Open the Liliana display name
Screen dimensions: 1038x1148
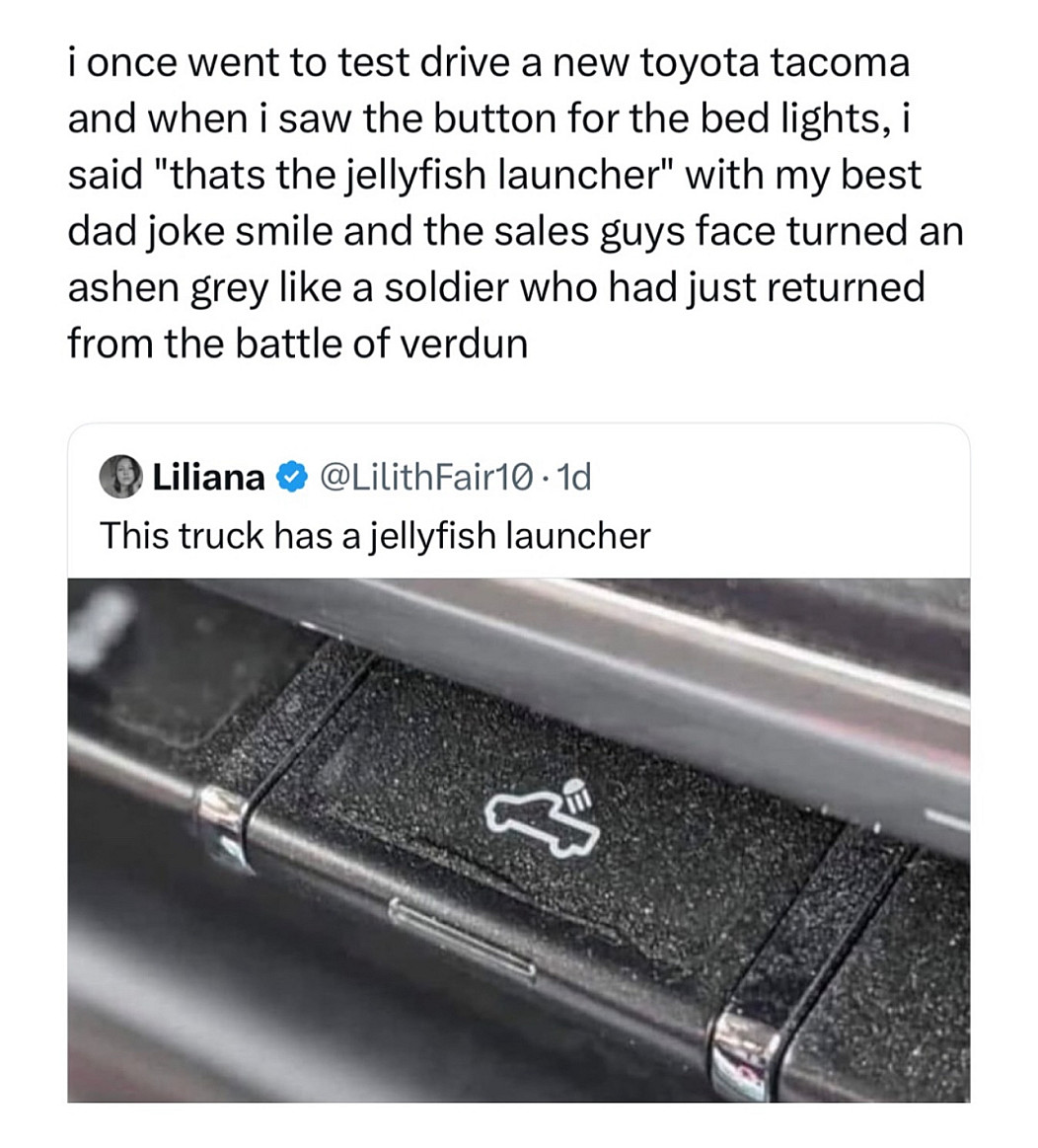(208, 479)
